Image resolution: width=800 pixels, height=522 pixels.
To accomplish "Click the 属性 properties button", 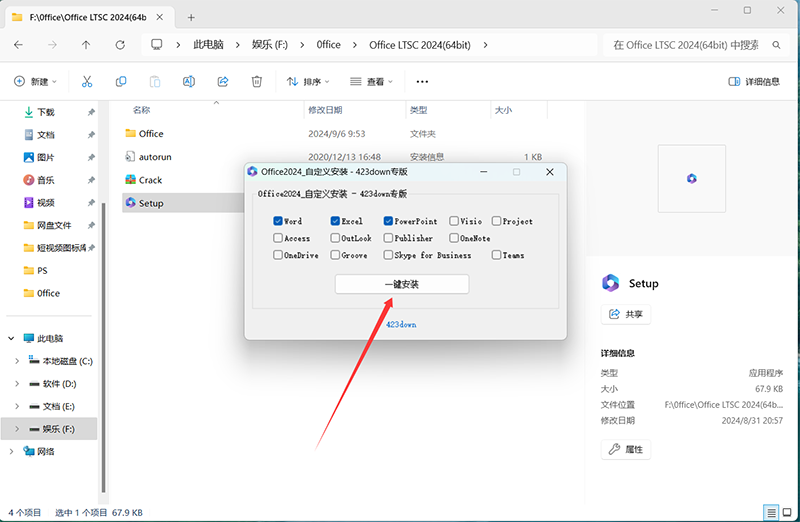I will pyautogui.click(x=626, y=449).
